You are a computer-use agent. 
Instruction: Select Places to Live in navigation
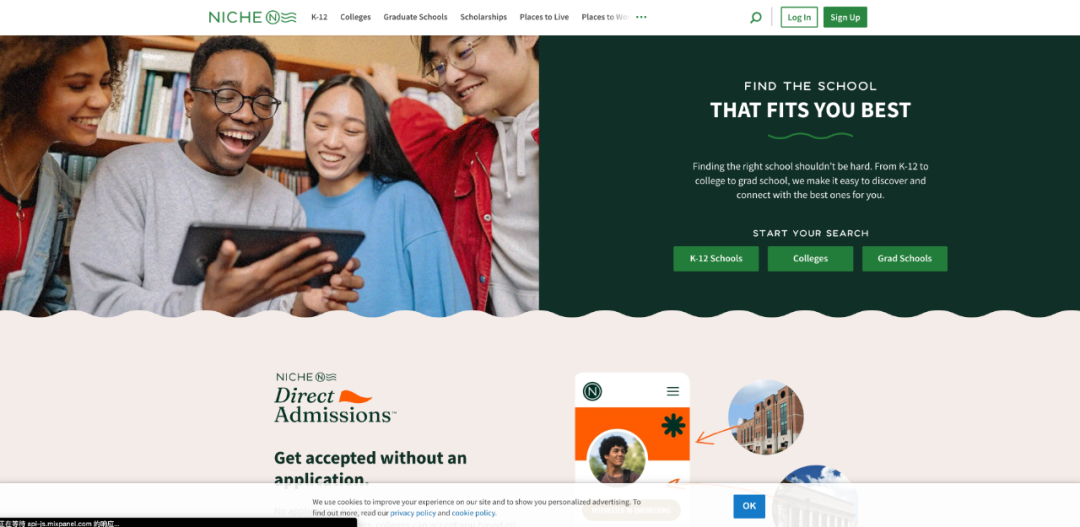[544, 17]
